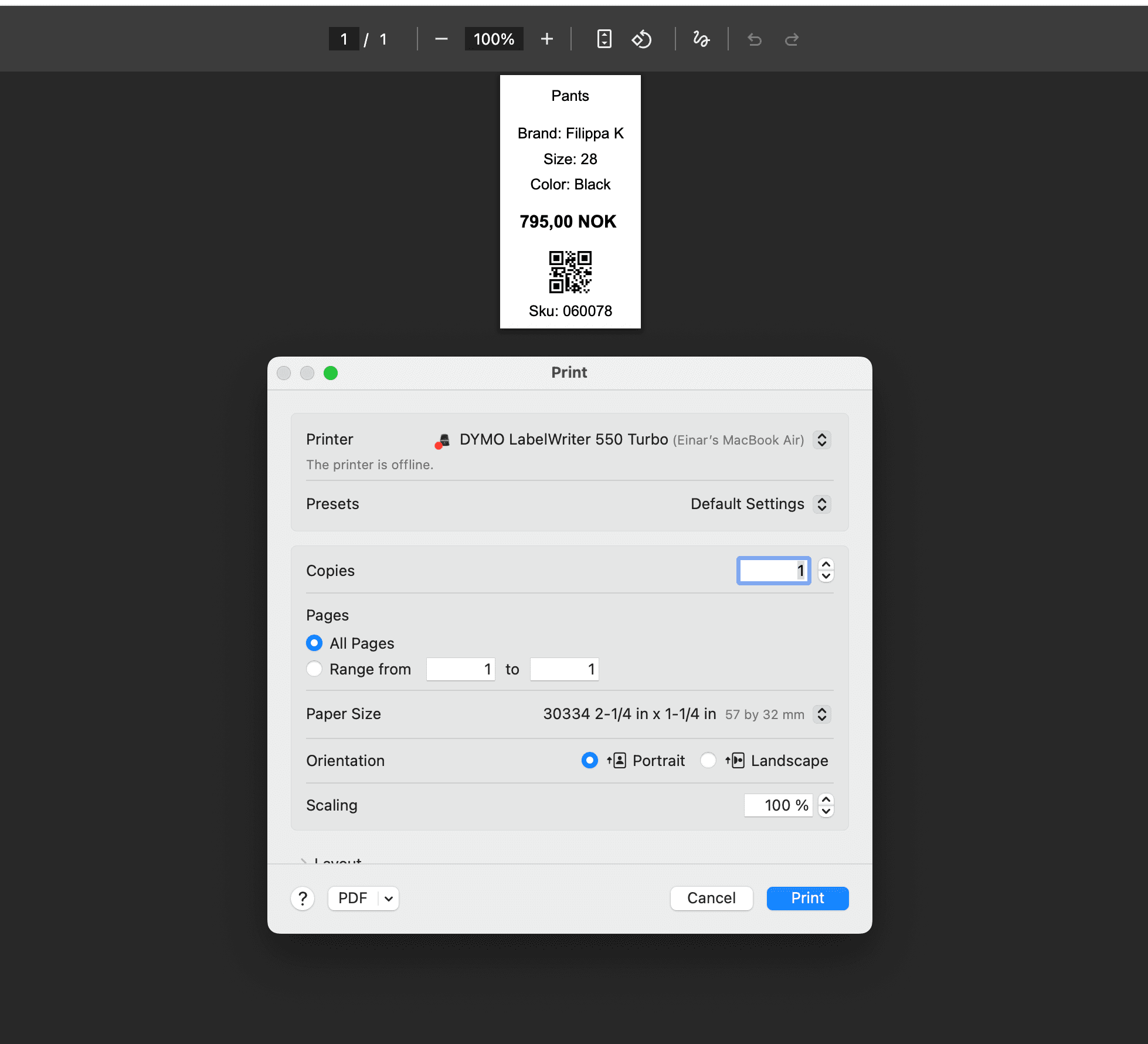Open the freehand markup tool
Viewport: 1148px width, 1044px height.
(x=700, y=39)
